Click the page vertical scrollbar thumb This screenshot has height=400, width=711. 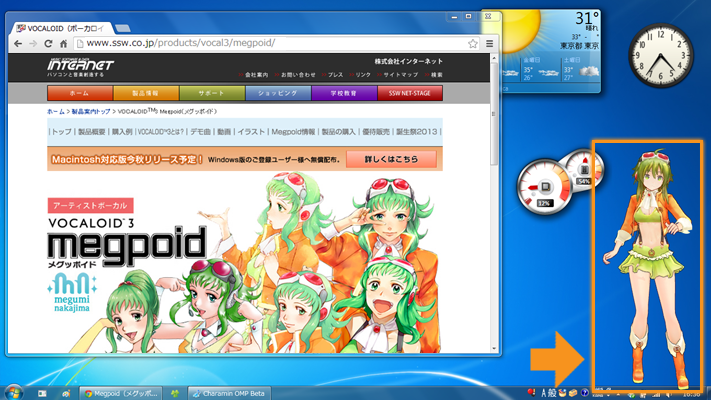(494, 113)
